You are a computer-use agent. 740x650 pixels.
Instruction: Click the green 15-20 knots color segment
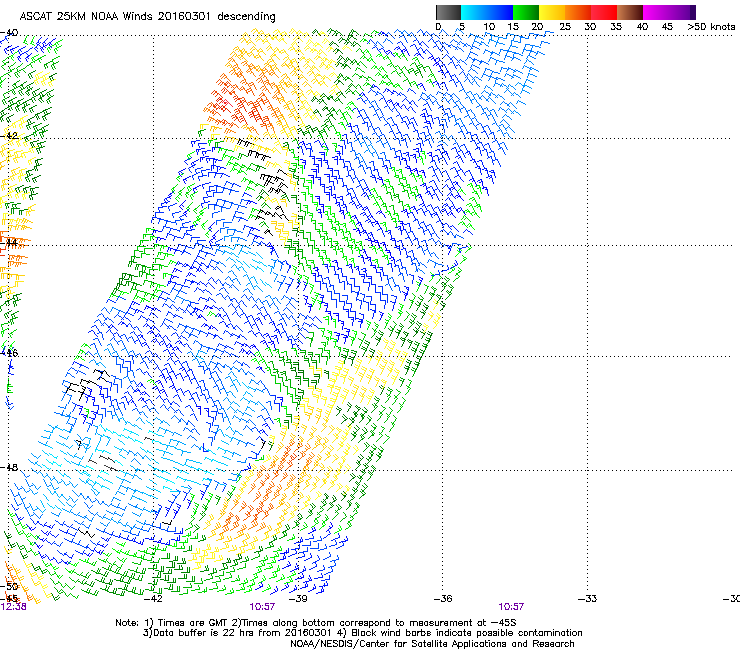pos(526,12)
